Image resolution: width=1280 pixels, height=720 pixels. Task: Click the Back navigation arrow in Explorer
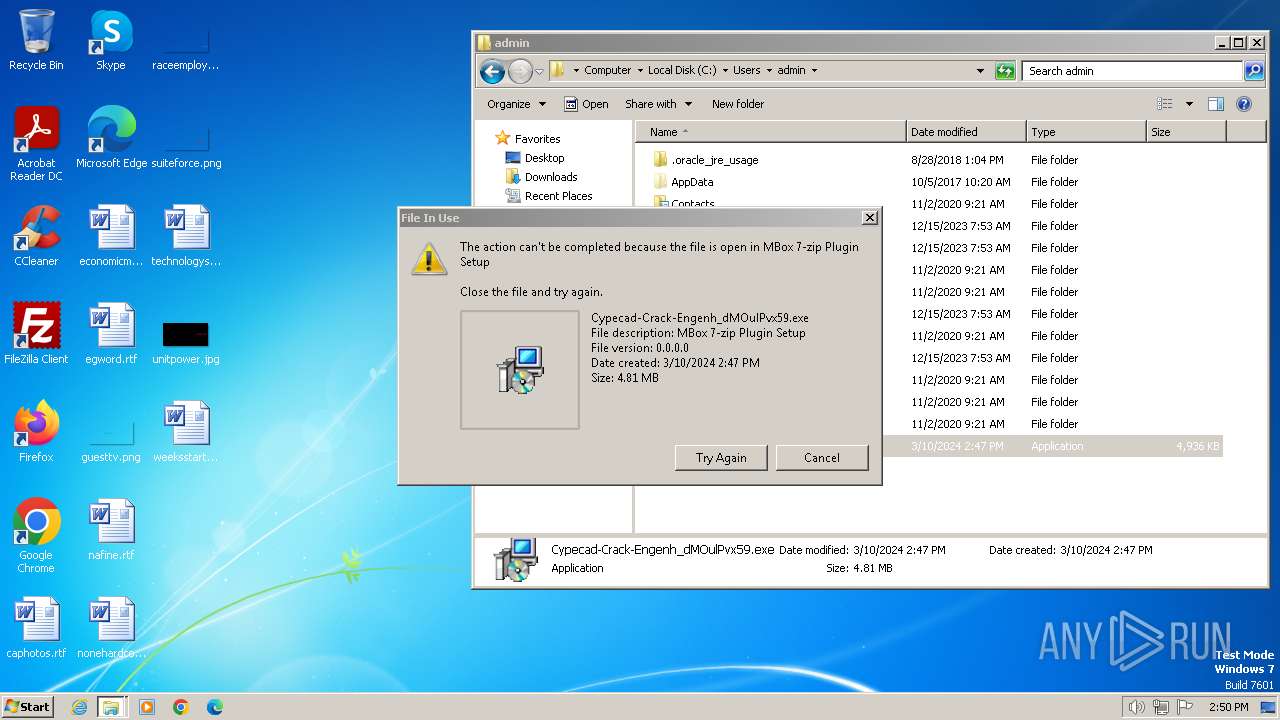tap(491, 71)
